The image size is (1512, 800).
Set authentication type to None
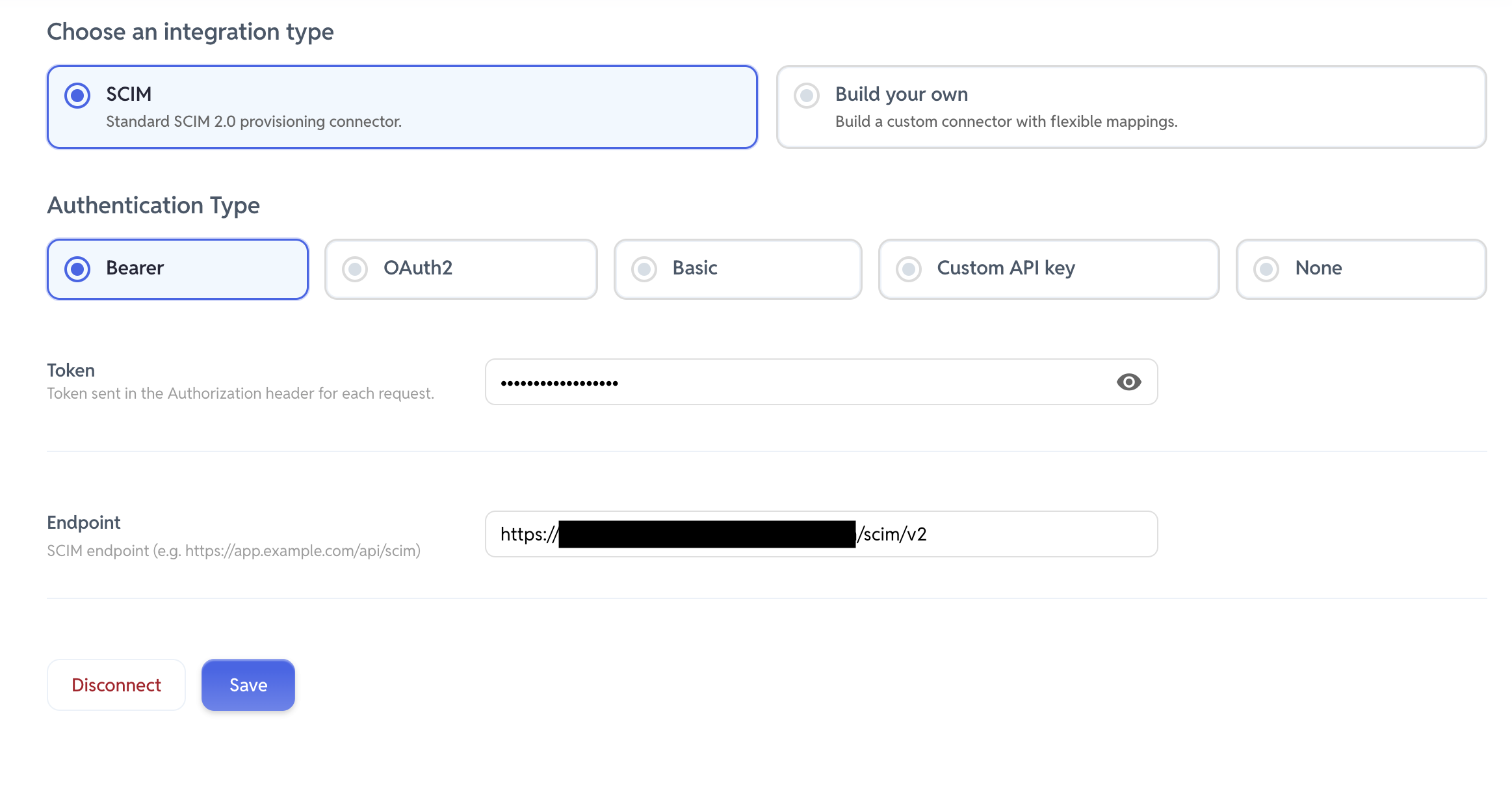tap(1266, 269)
